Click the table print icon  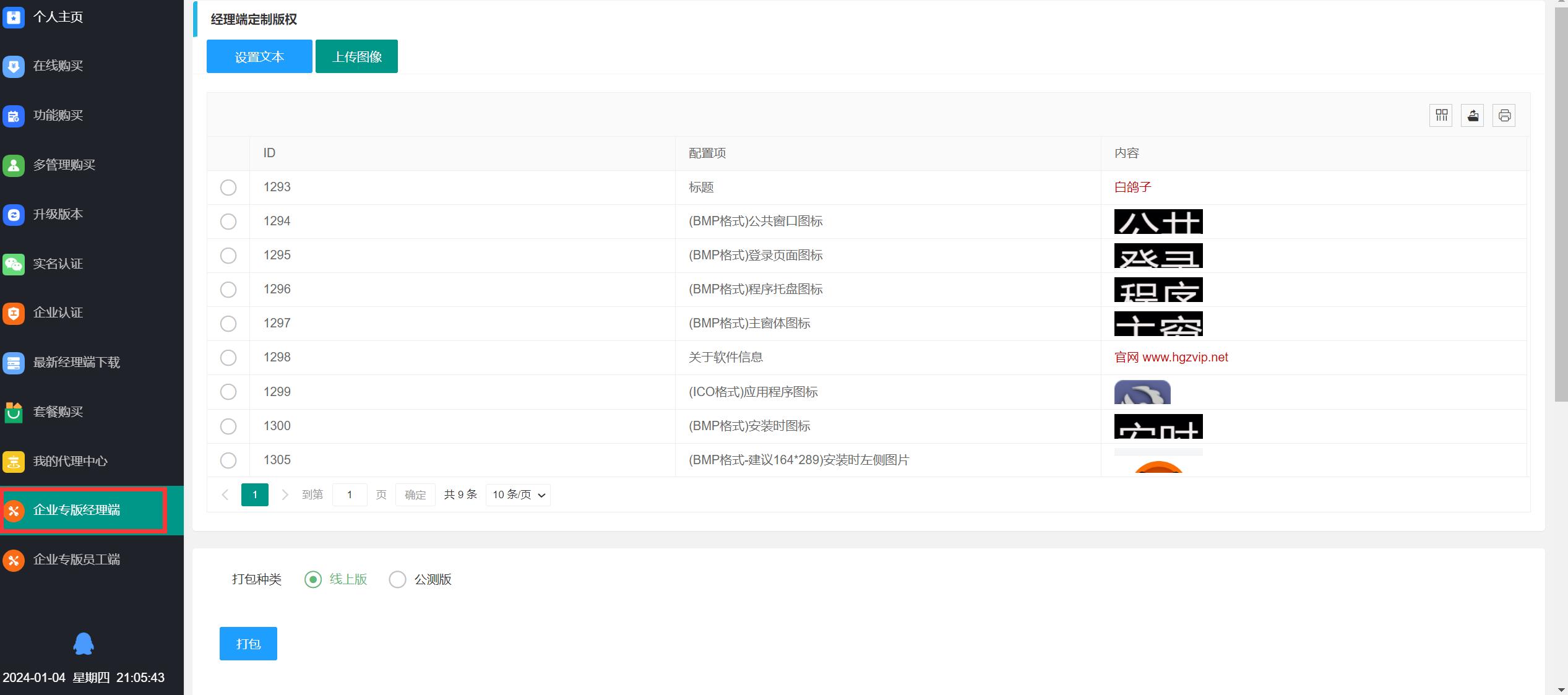pos(1504,116)
